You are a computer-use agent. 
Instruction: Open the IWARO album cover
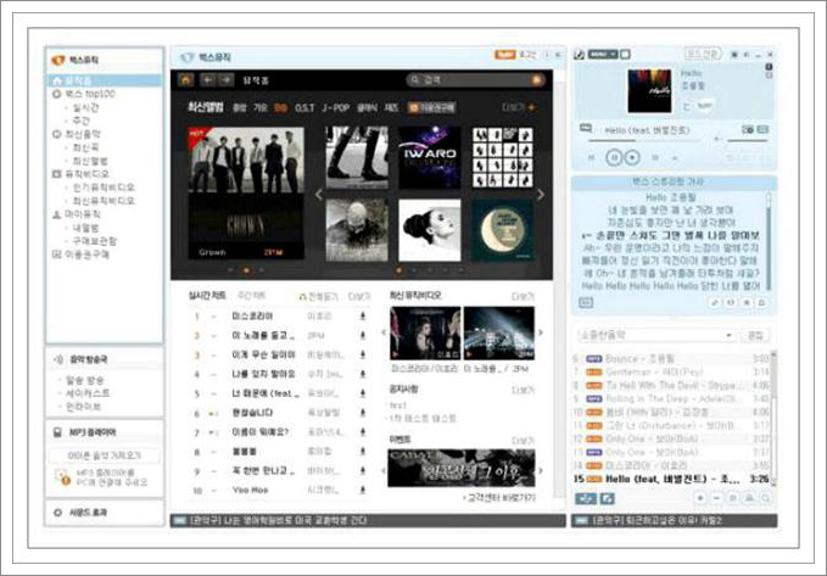[429, 157]
